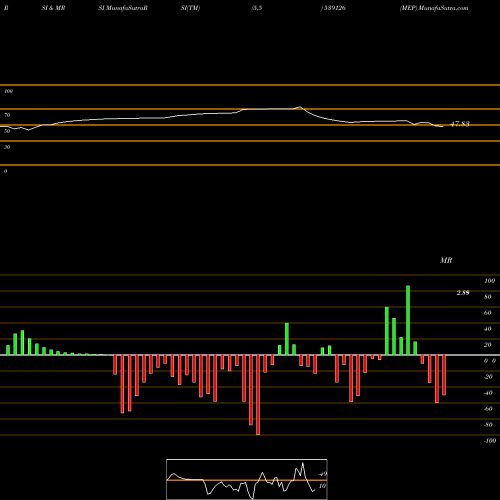Click the SI & MR header label

point(53,8)
